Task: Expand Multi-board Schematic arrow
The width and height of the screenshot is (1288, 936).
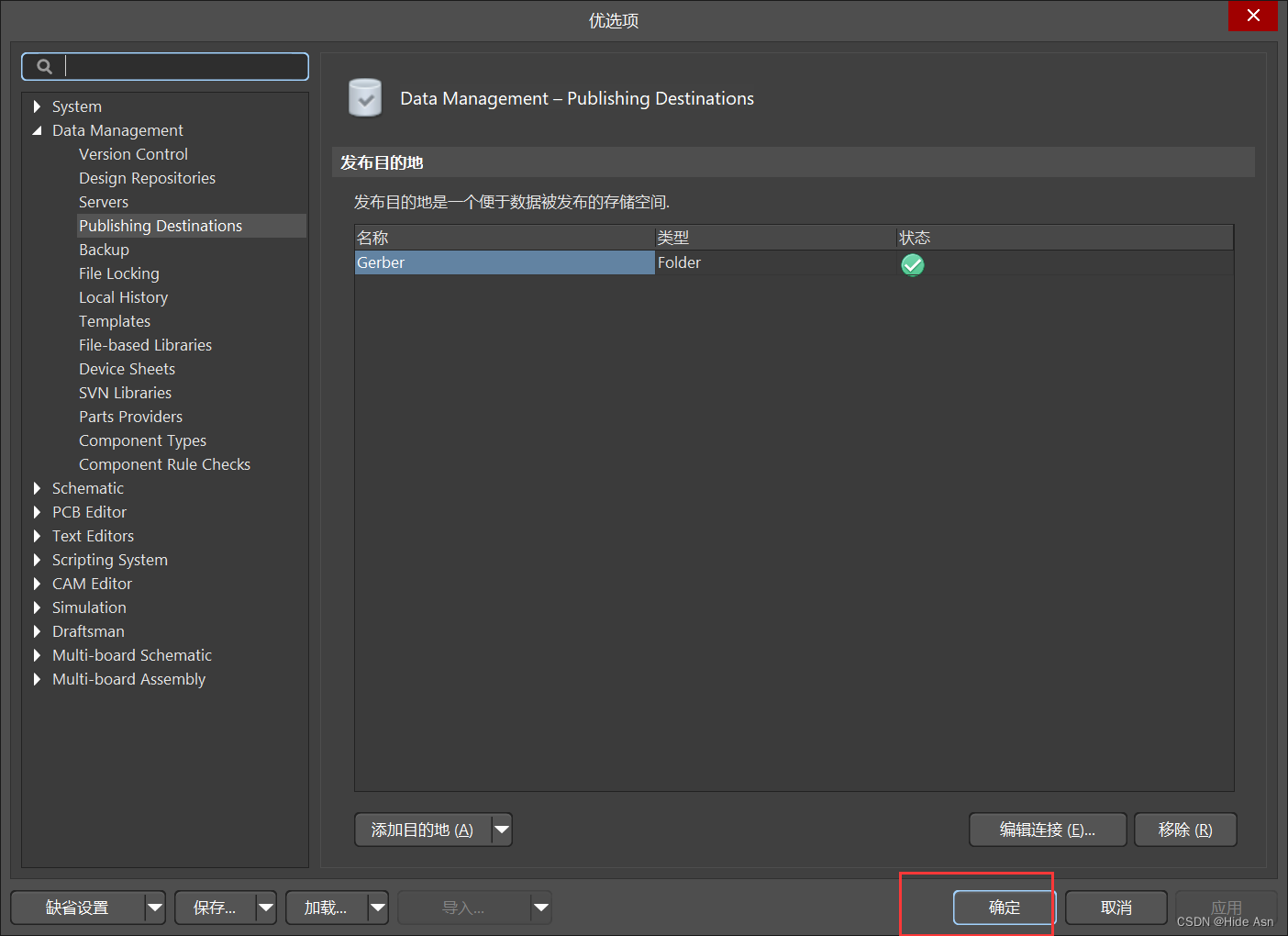Action: click(x=37, y=655)
